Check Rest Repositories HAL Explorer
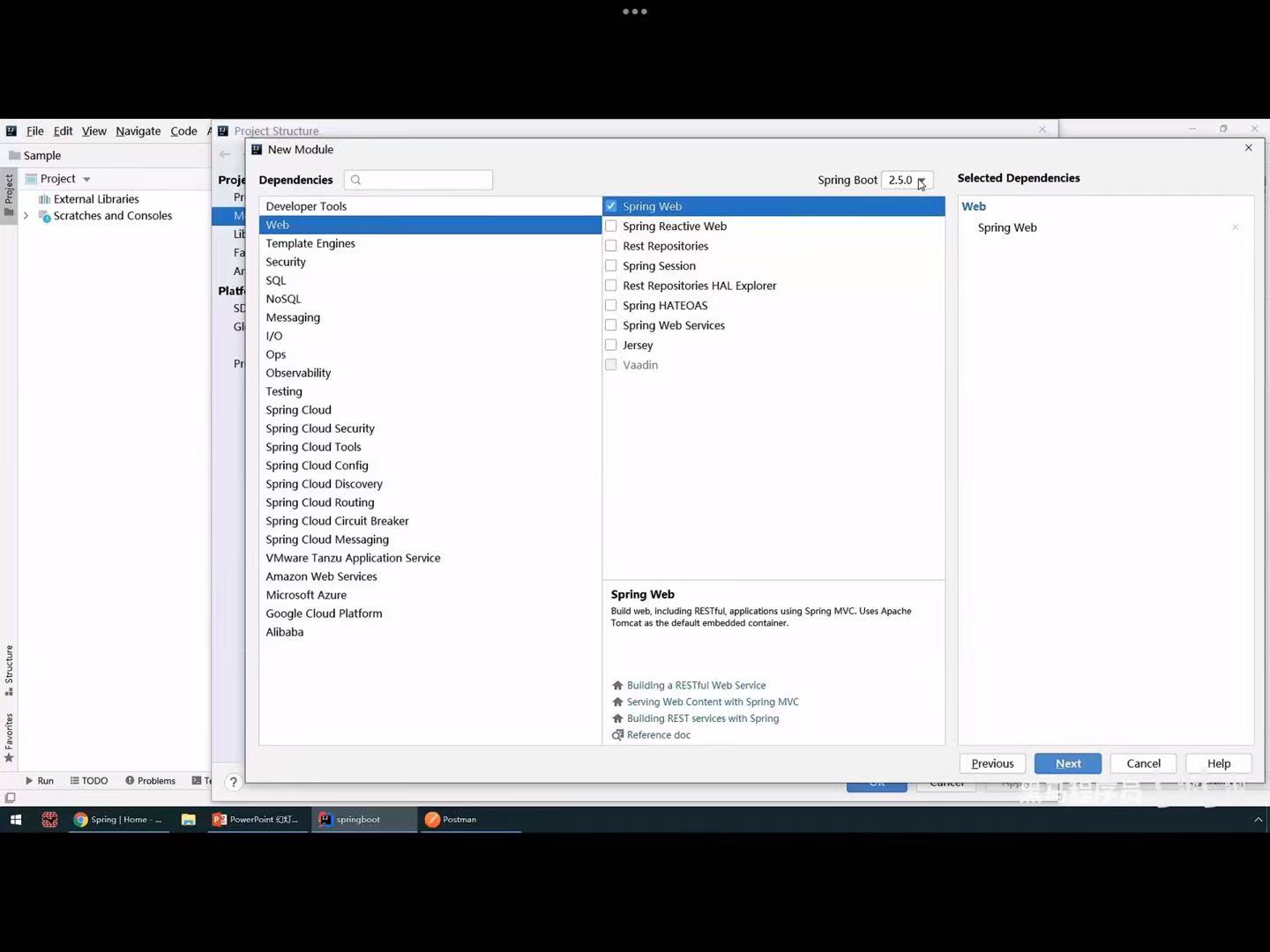 tap(610, 286)
